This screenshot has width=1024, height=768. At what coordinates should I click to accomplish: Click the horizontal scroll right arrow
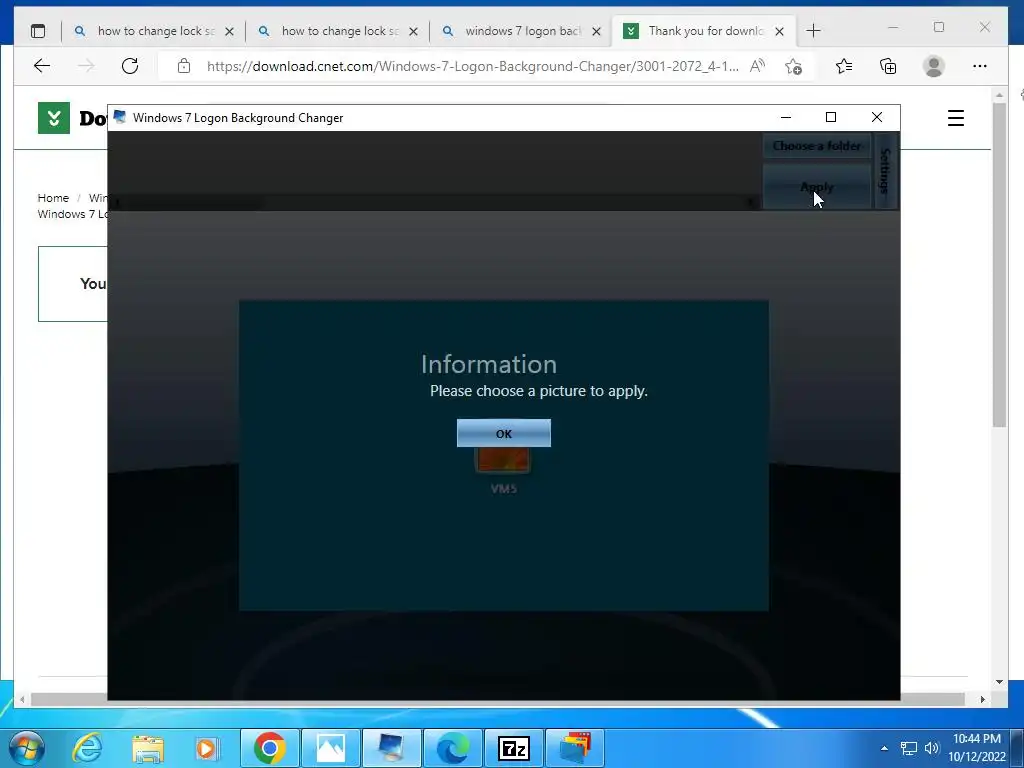pos(983,699)
